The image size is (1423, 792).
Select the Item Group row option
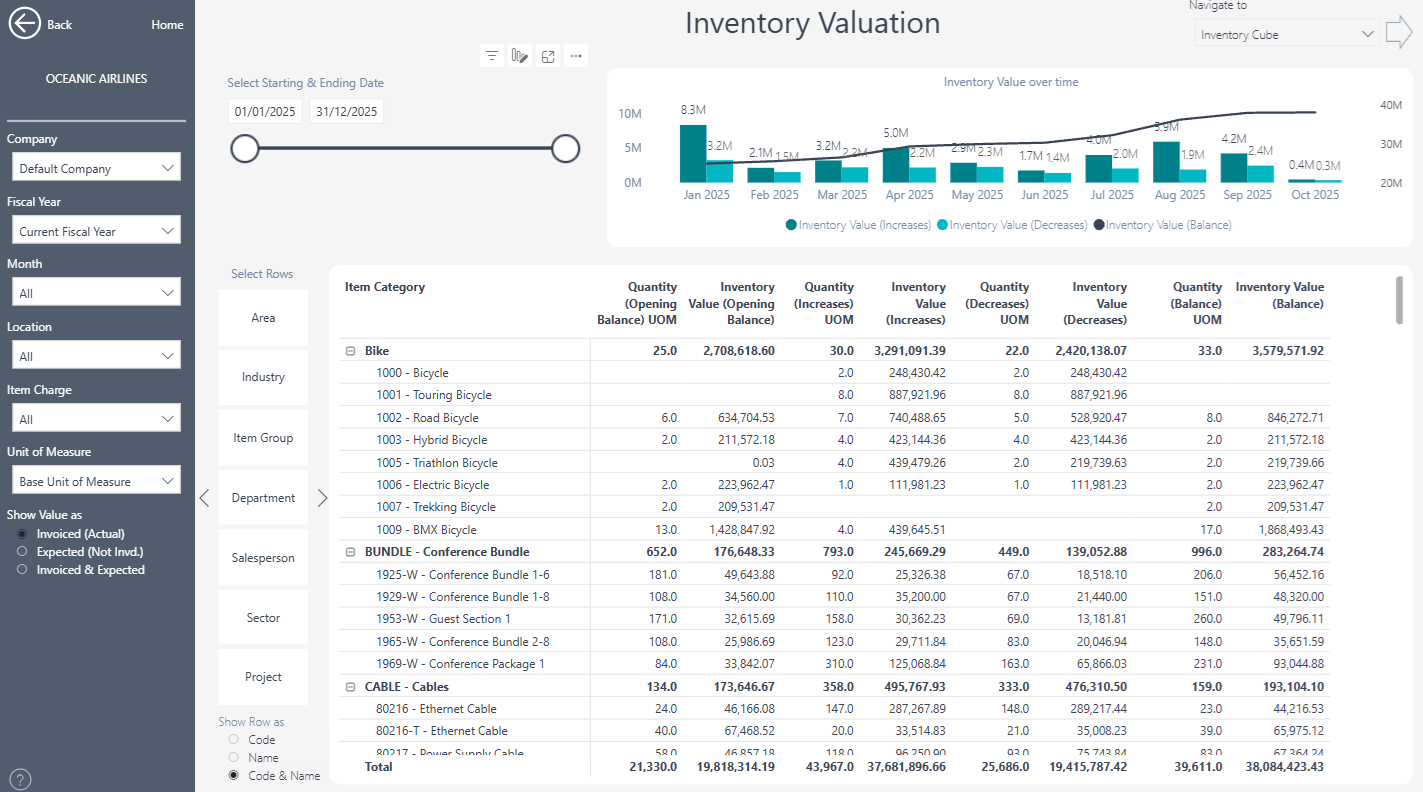click(263, 438)
